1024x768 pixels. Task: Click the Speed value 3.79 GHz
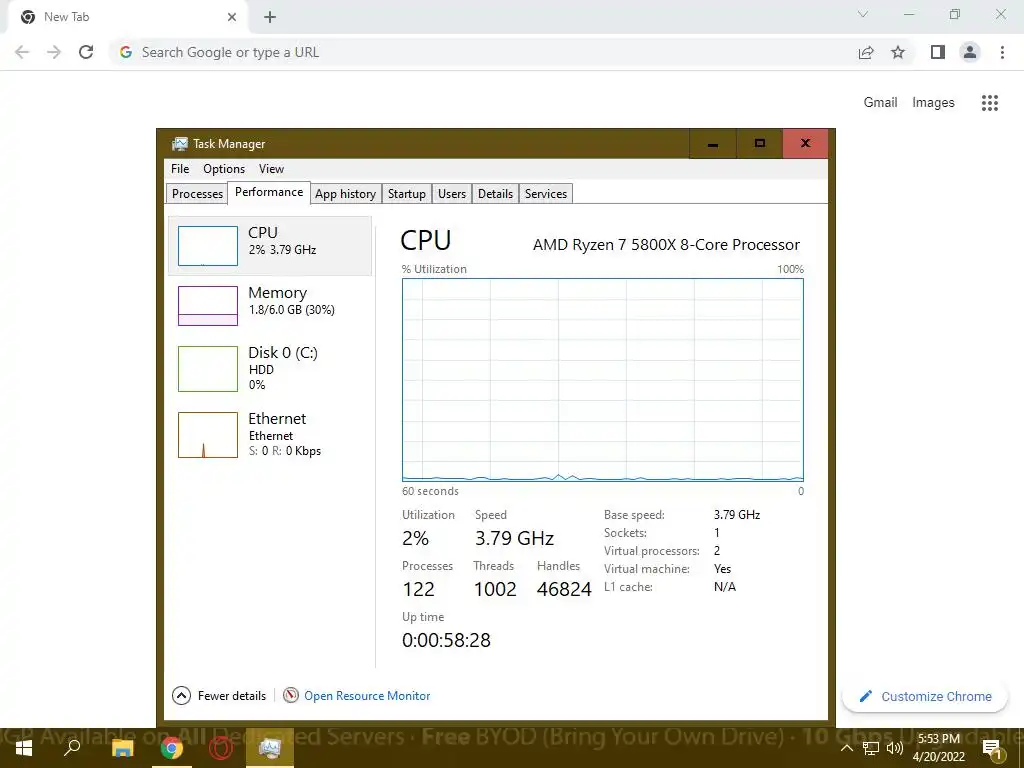[x=514, y=538]
